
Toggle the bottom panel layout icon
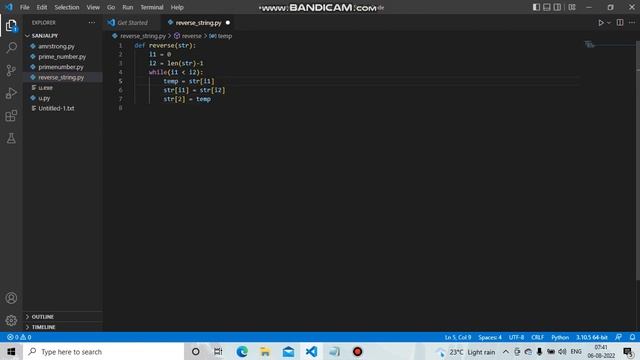point(547,7)
